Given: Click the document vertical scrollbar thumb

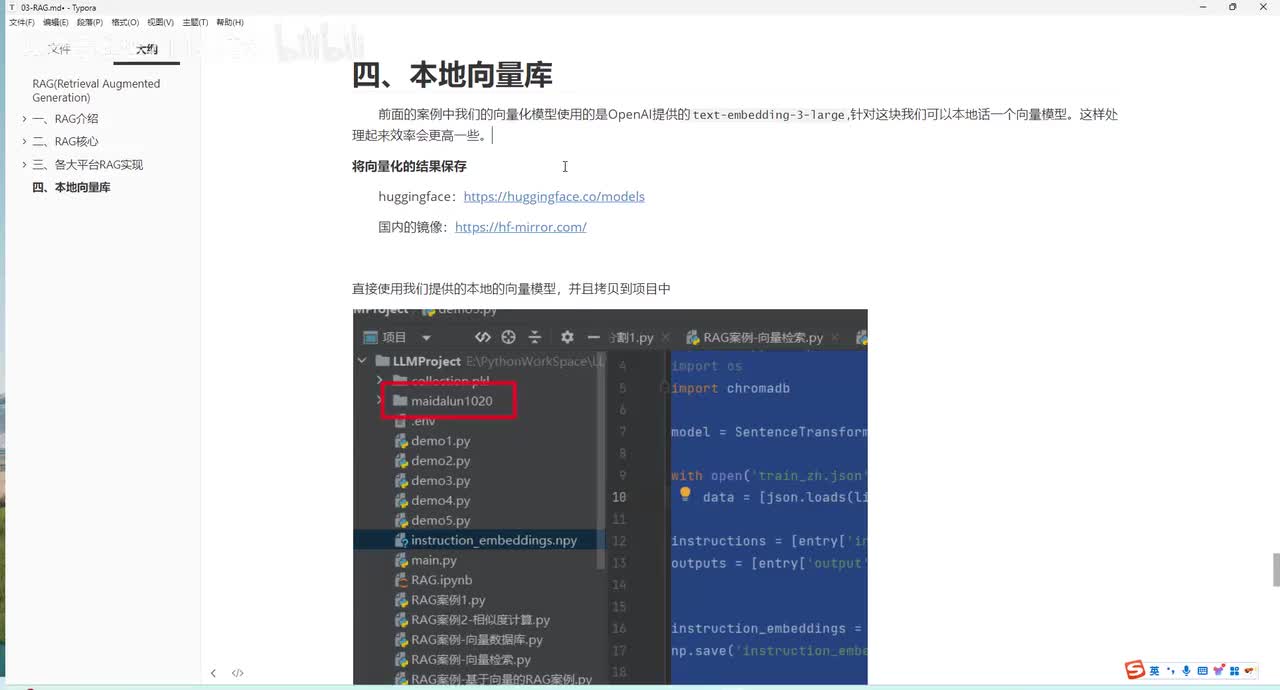Looking at the screenshot, I should [x=1276, y=570].
